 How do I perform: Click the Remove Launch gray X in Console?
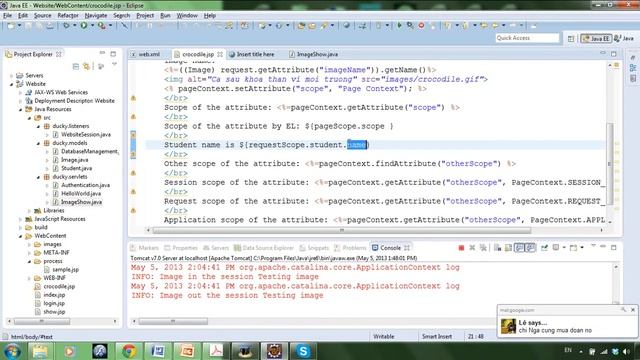tap(472, 248)
